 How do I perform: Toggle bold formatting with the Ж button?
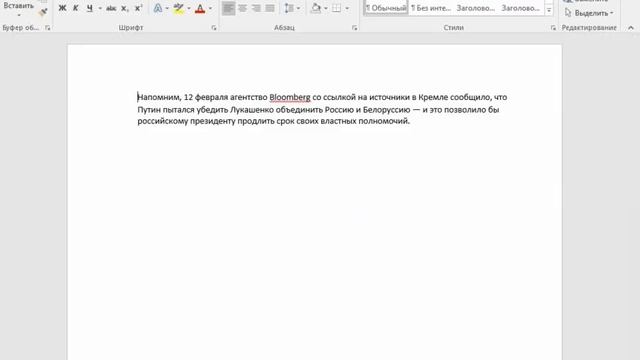(x=62, y=8)
